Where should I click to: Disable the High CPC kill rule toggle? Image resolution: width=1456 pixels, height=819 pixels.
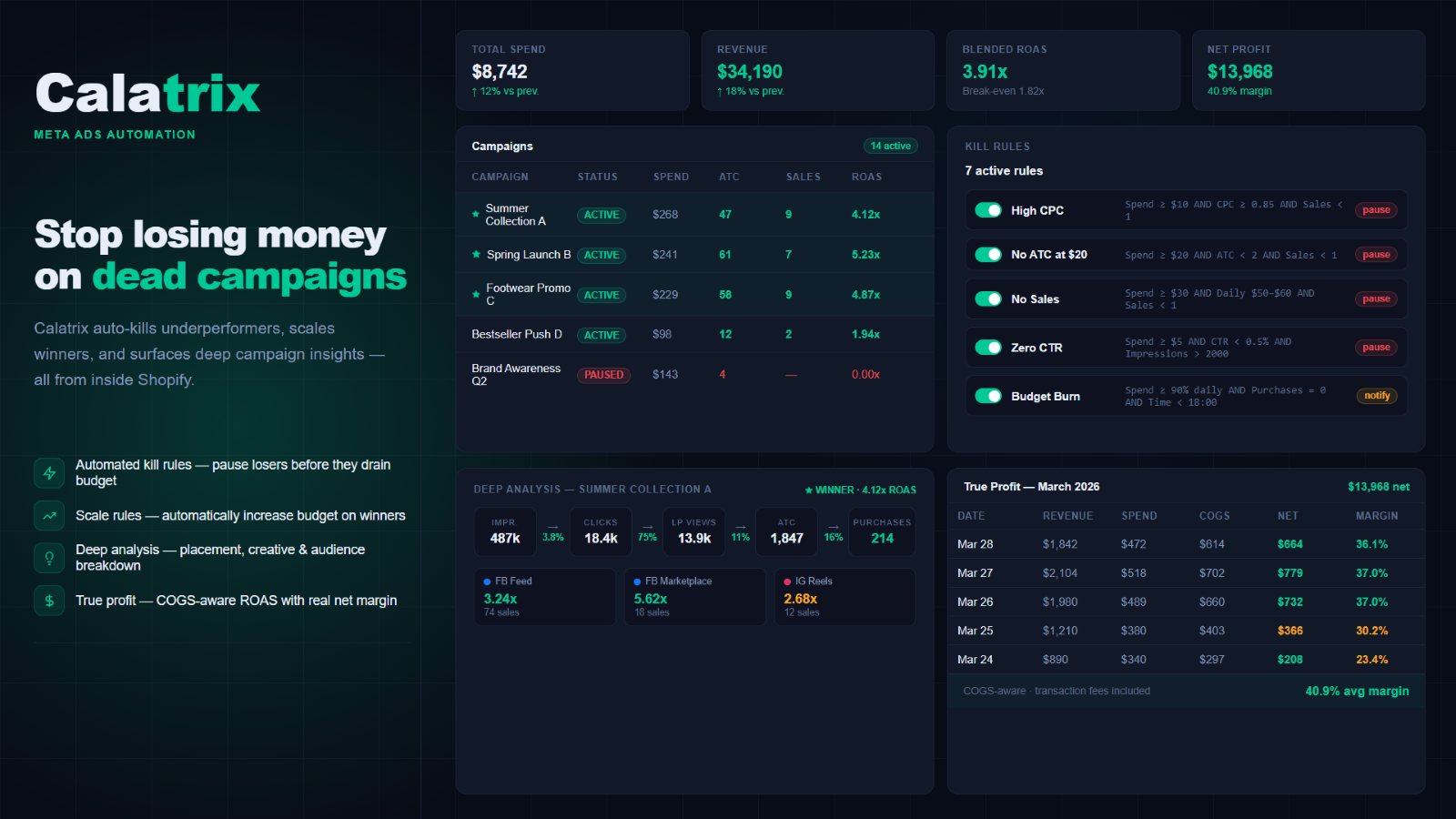point(988,210)
